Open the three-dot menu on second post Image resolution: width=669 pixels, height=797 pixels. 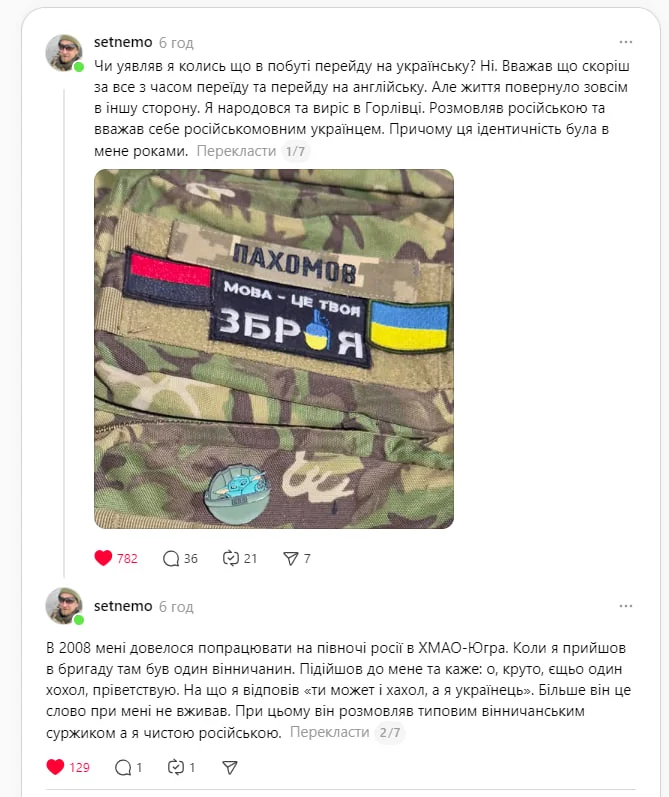pyautogui.click(x=626, y=606)
